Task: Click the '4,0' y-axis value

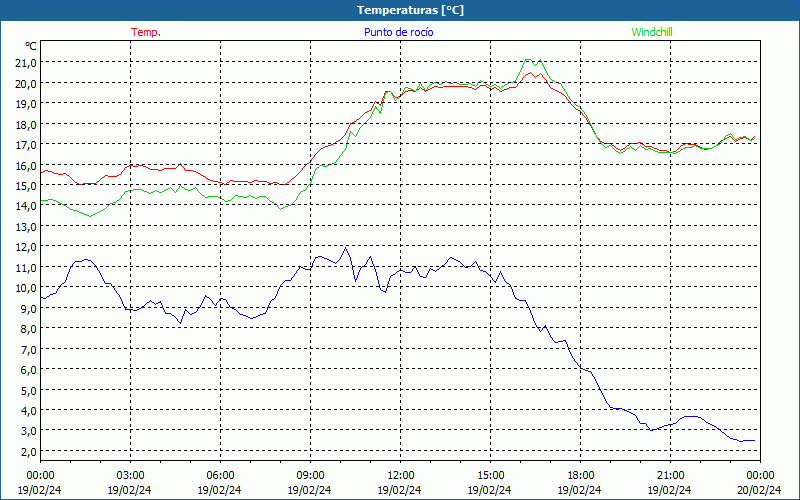Action: pos(28,411)
